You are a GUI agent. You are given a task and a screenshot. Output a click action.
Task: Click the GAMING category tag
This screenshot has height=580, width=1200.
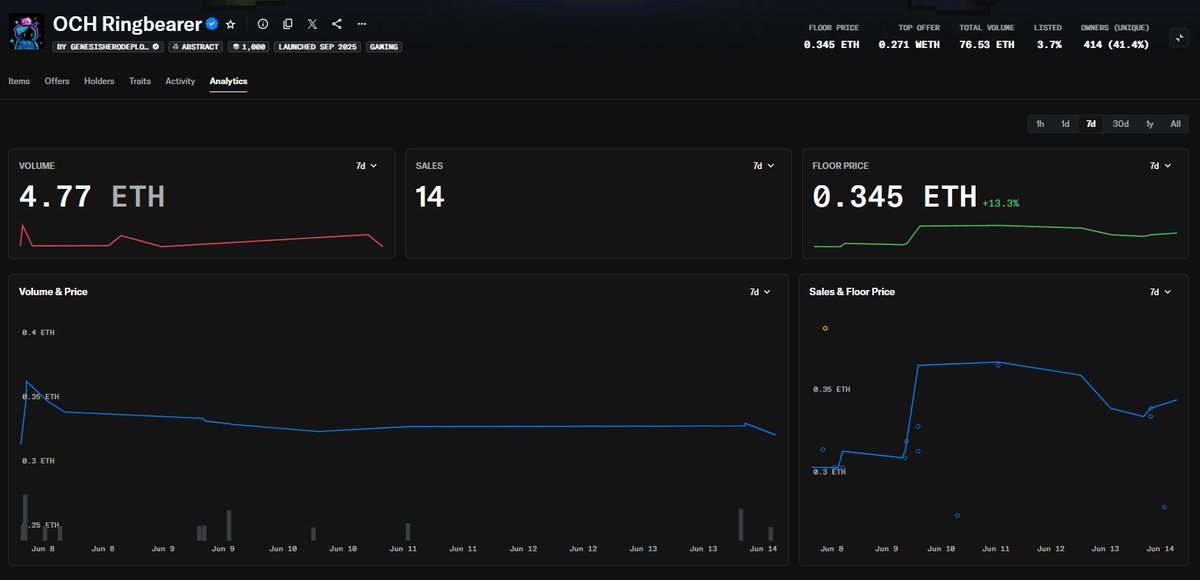pyautogui.click(x=384, y=47)
